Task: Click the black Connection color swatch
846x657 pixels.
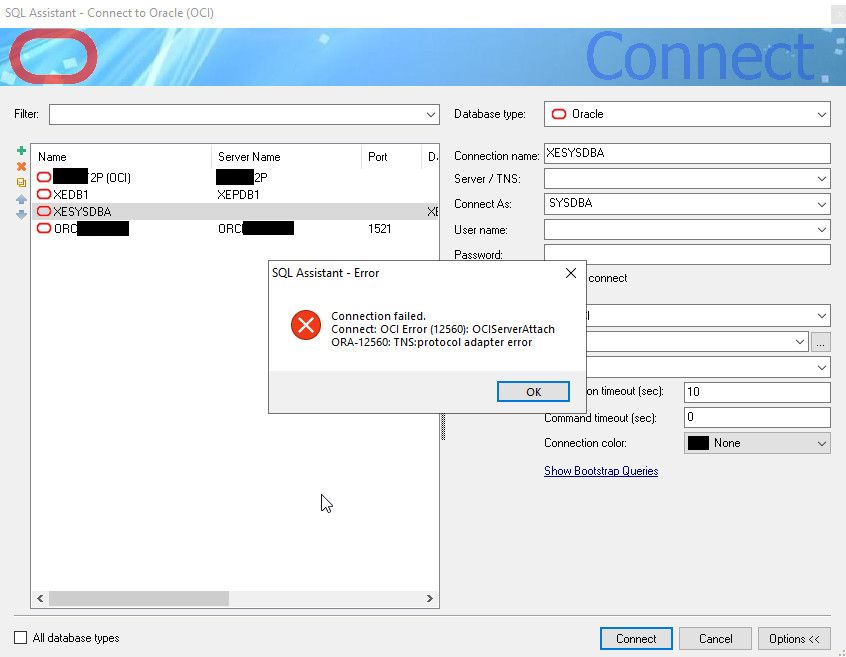Action: click(698, 443)
